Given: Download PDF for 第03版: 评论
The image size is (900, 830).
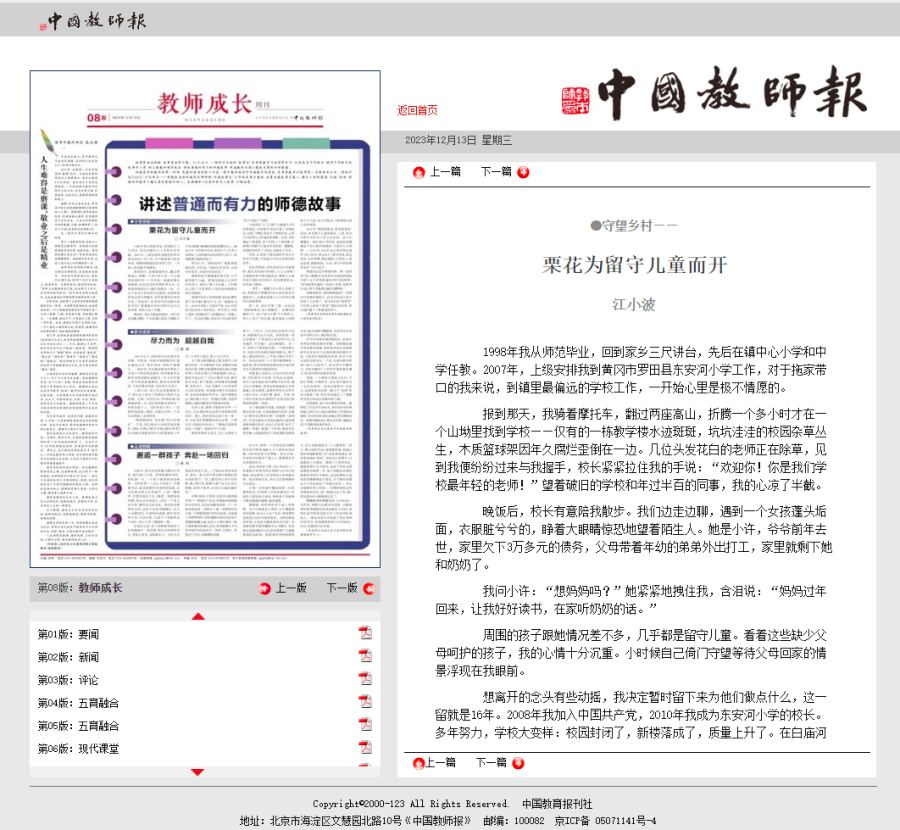Looking at the screenshot, I should click(x=365, y=678).
